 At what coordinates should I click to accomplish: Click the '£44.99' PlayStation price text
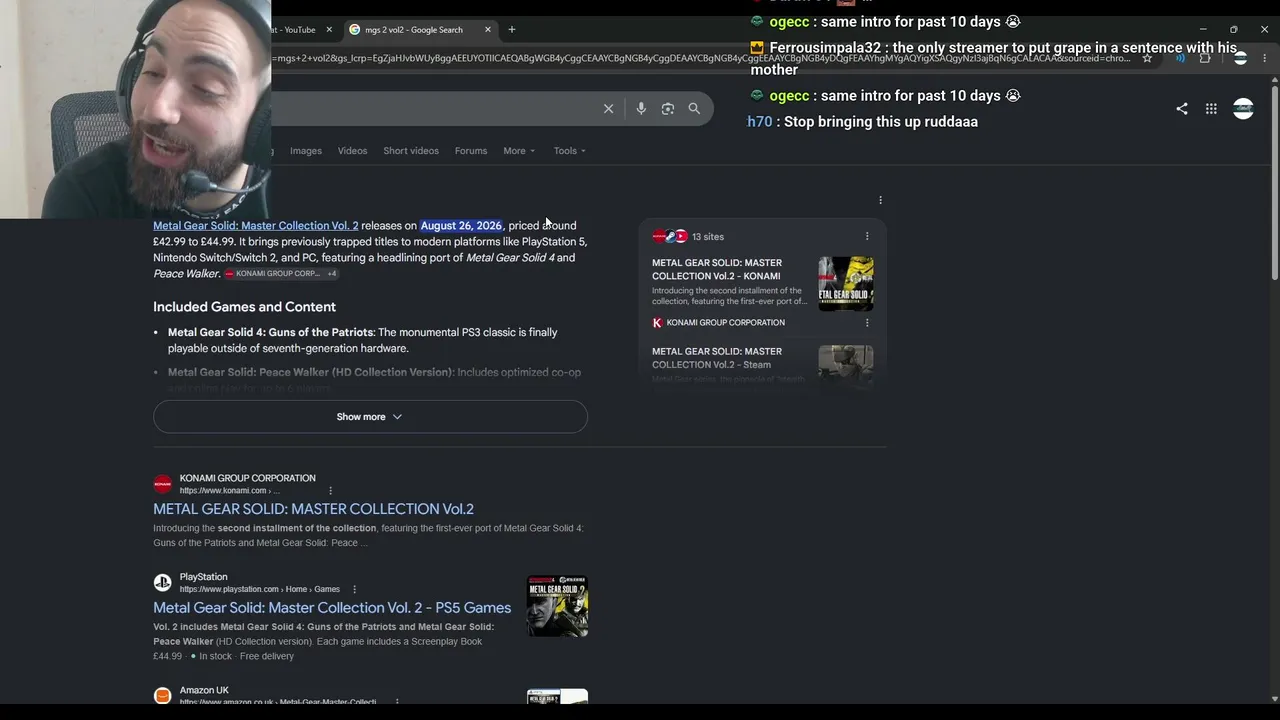168,656
